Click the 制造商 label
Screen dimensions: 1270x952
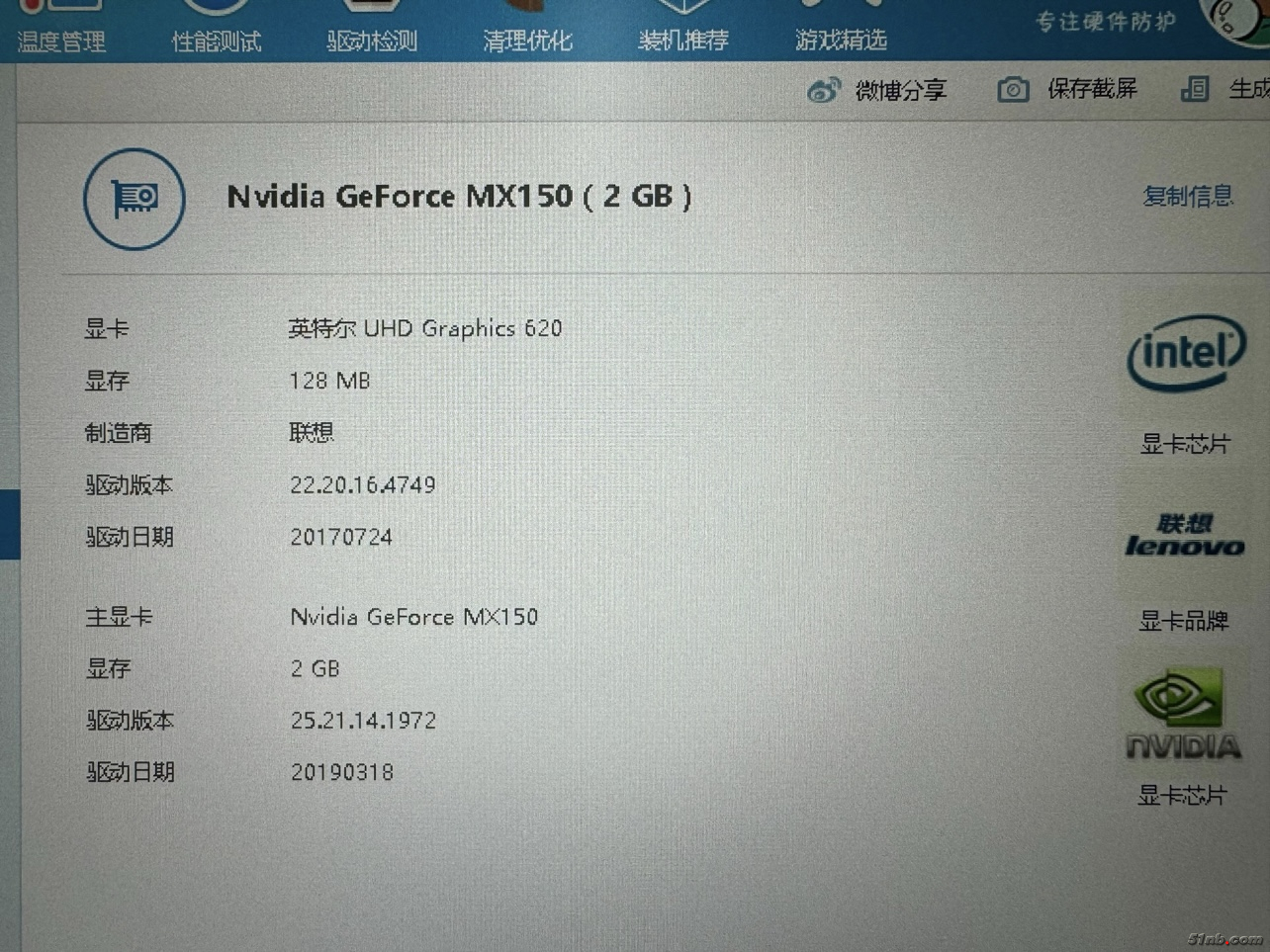(119, 433)
